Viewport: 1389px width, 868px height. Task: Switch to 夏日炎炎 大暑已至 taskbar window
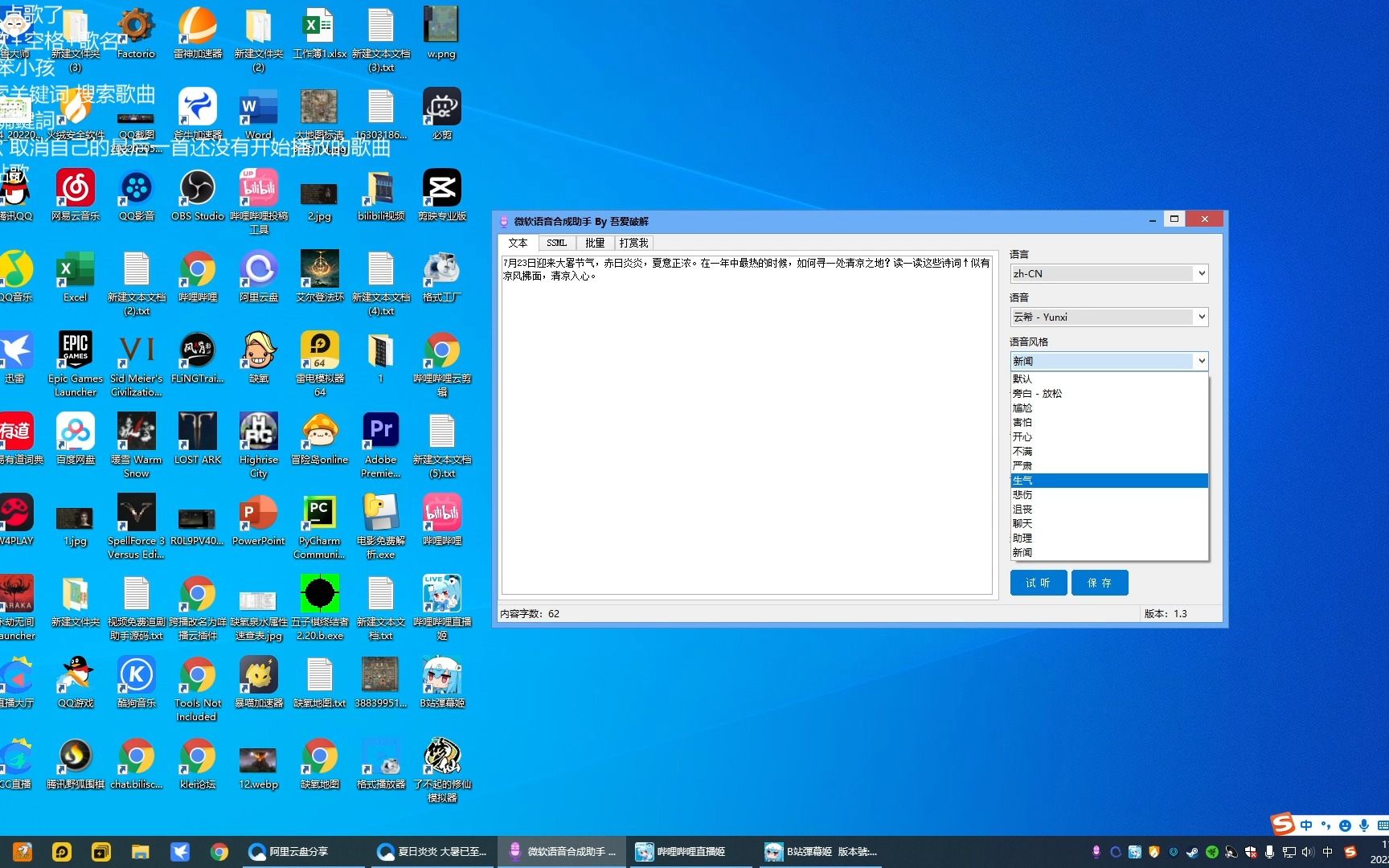434,852
